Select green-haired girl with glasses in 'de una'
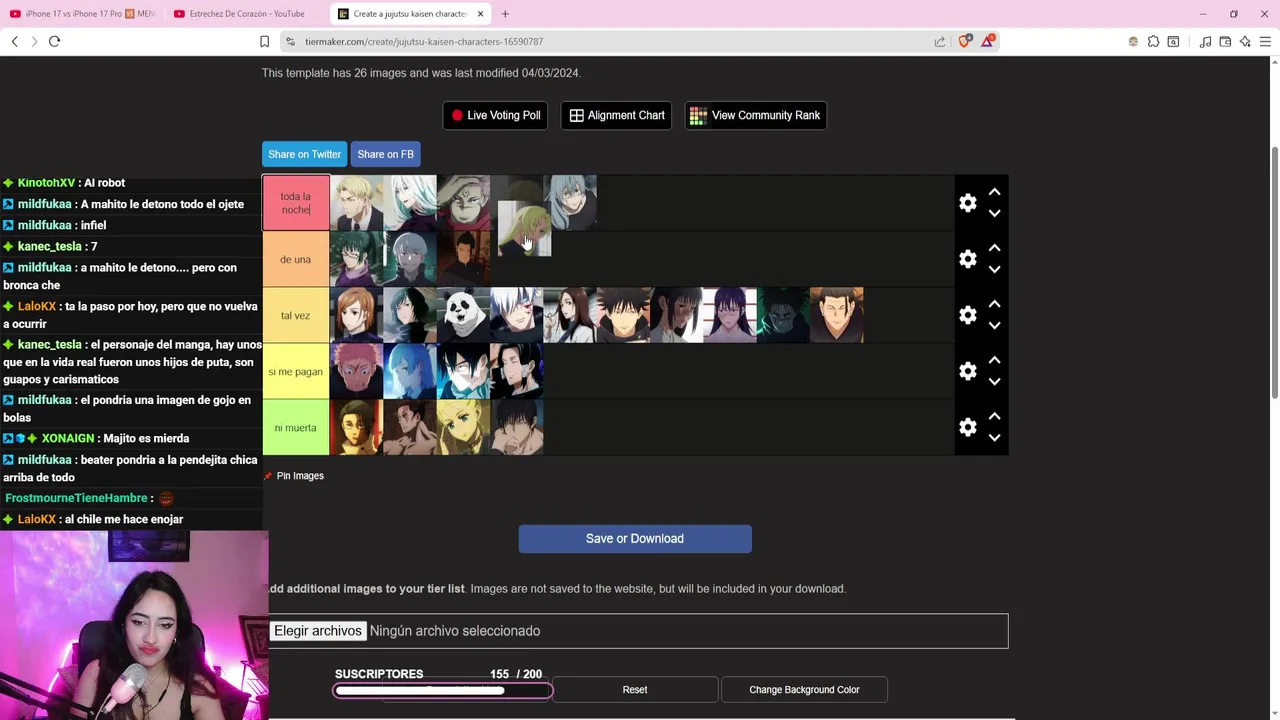The image size is (1280, 720). 357,259
